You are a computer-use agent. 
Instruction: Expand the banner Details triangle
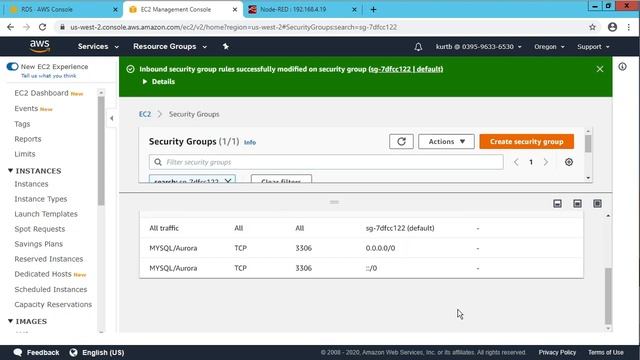(144, 82)
